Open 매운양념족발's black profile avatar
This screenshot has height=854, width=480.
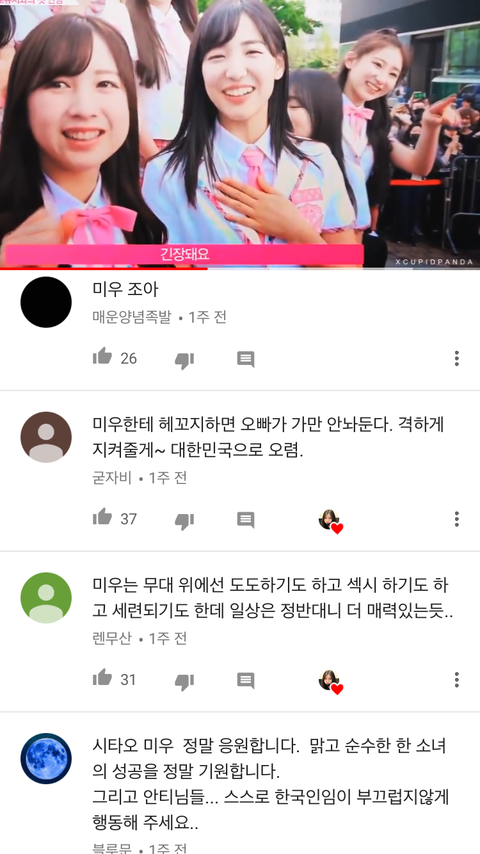tap(46, 302)
